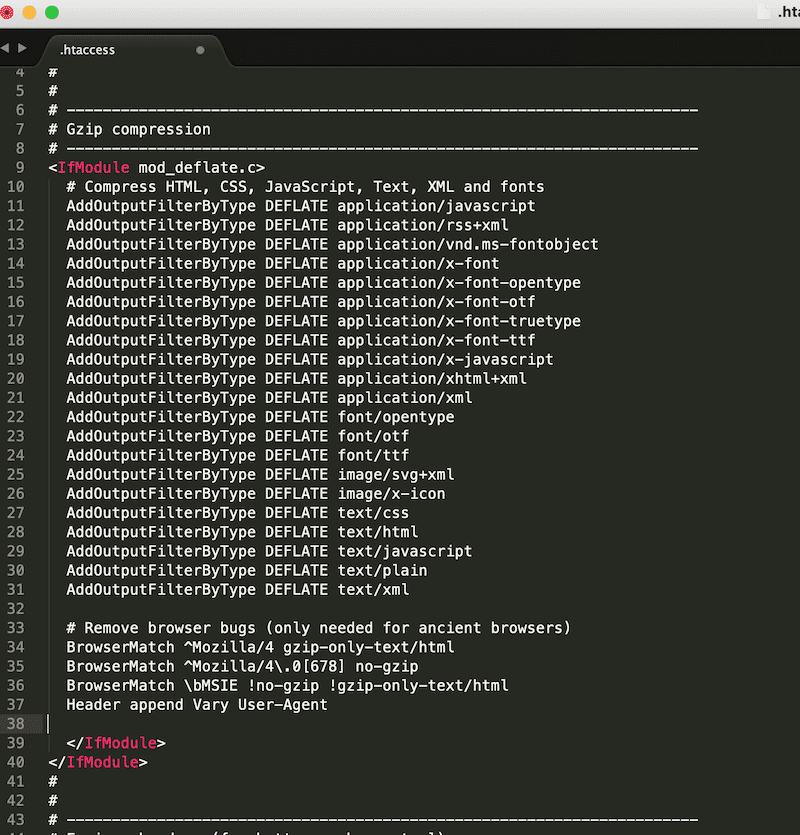The height and width of the screenshot is (835, 800).
Task: Click line number 9 in gutter
Action: pos(20,168)
